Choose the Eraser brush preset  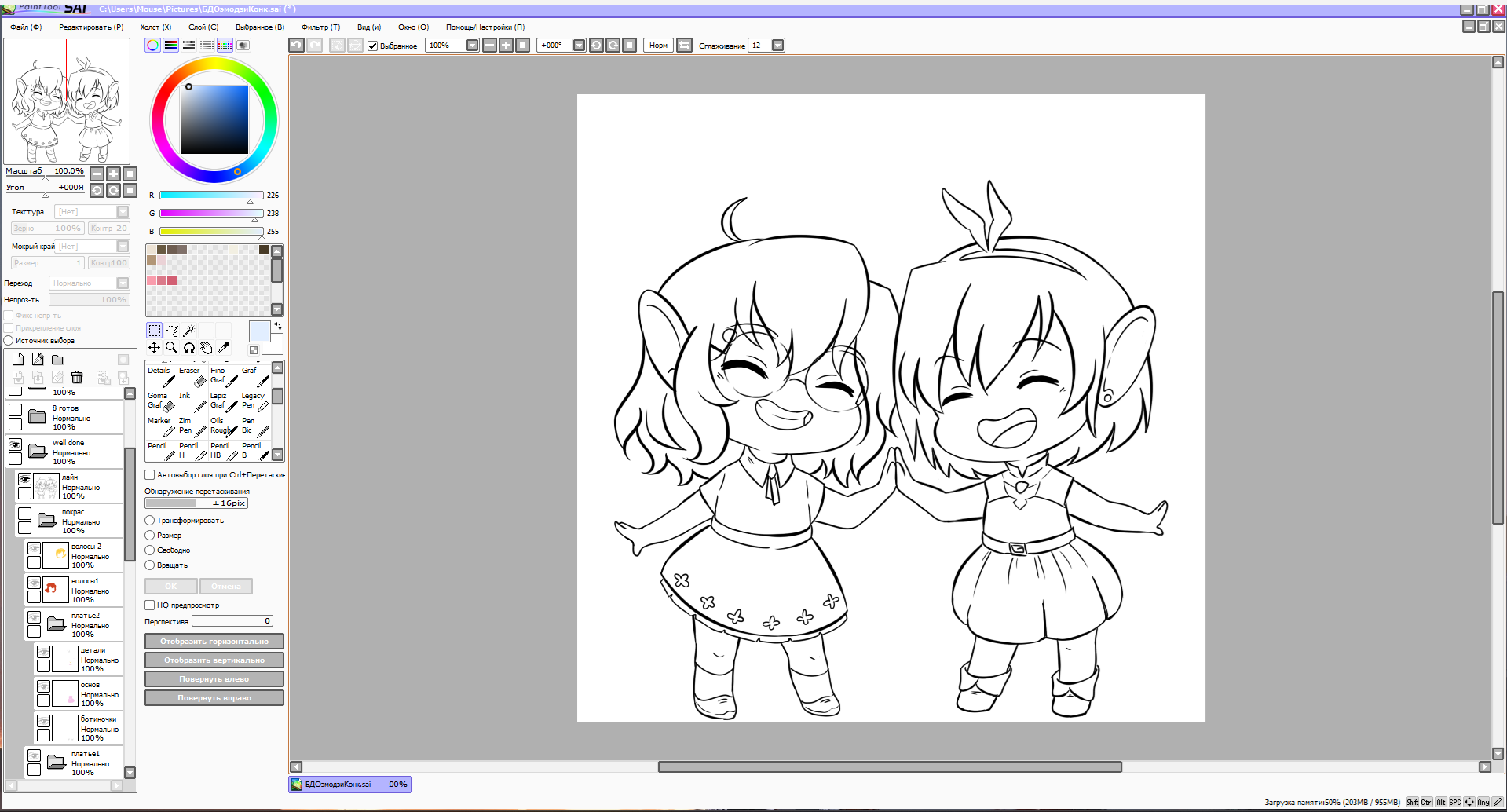[192, 376]
